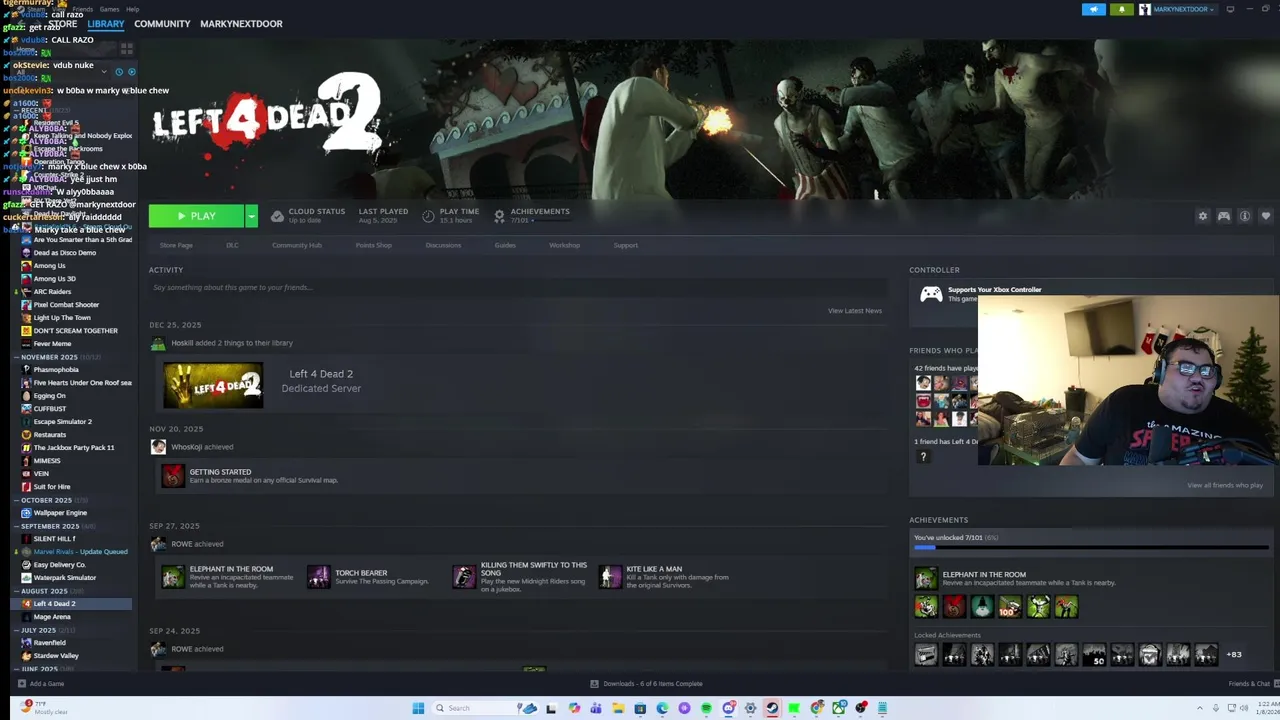Click the Steam icon in the Windows taskbar
This screenshot has width=1280, height=720.
(x=772, y=708)
